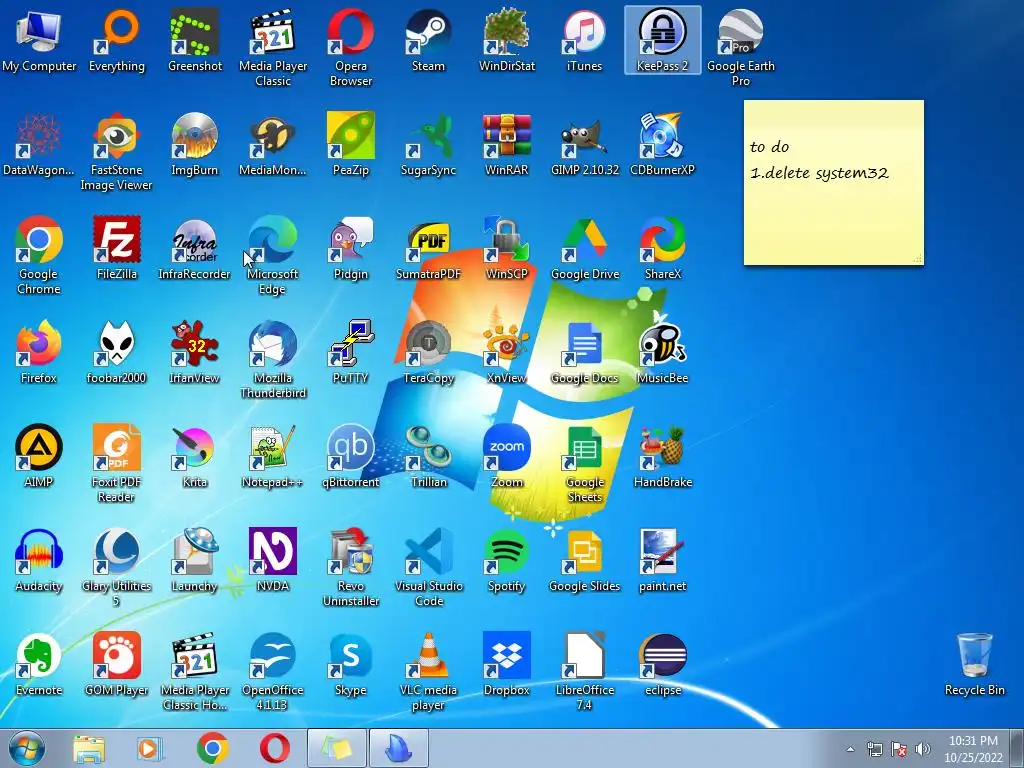The height and width of the screenshot is (768, 1024).
Task: Select the LibreOffice 7.4 icon
Action: 584,671
